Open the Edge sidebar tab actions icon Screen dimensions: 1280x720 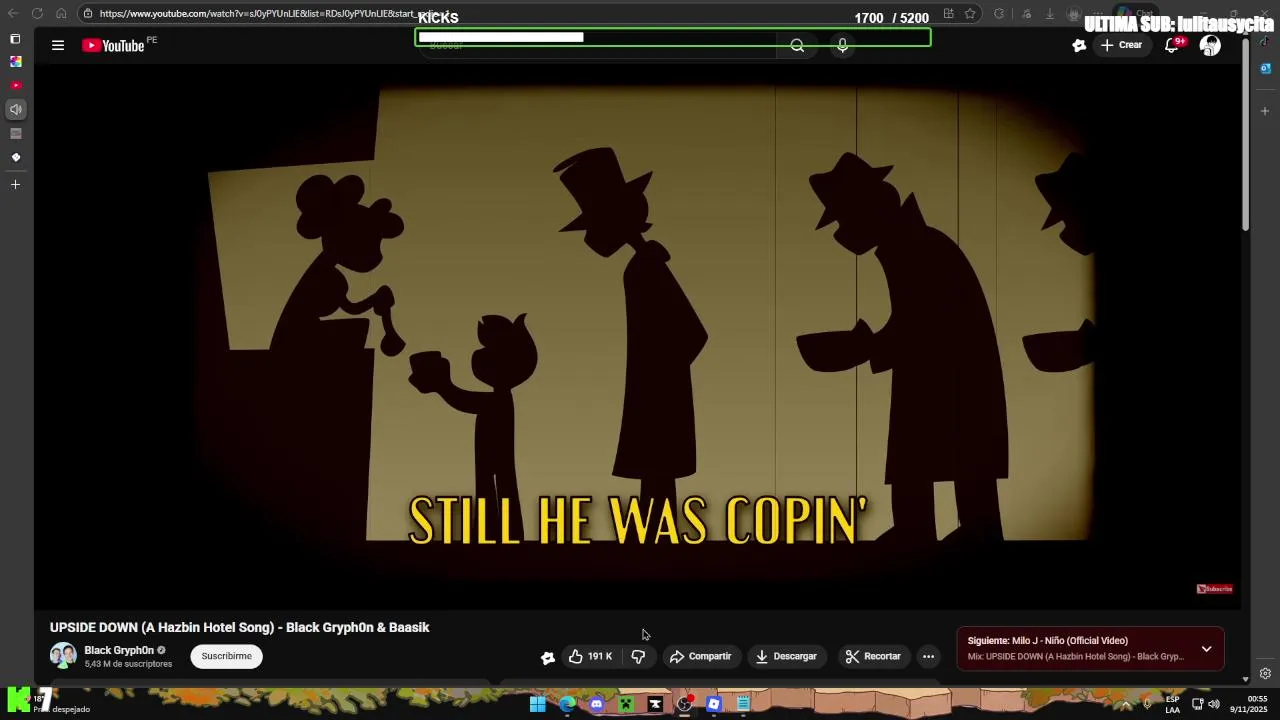[x=15, y=38]
